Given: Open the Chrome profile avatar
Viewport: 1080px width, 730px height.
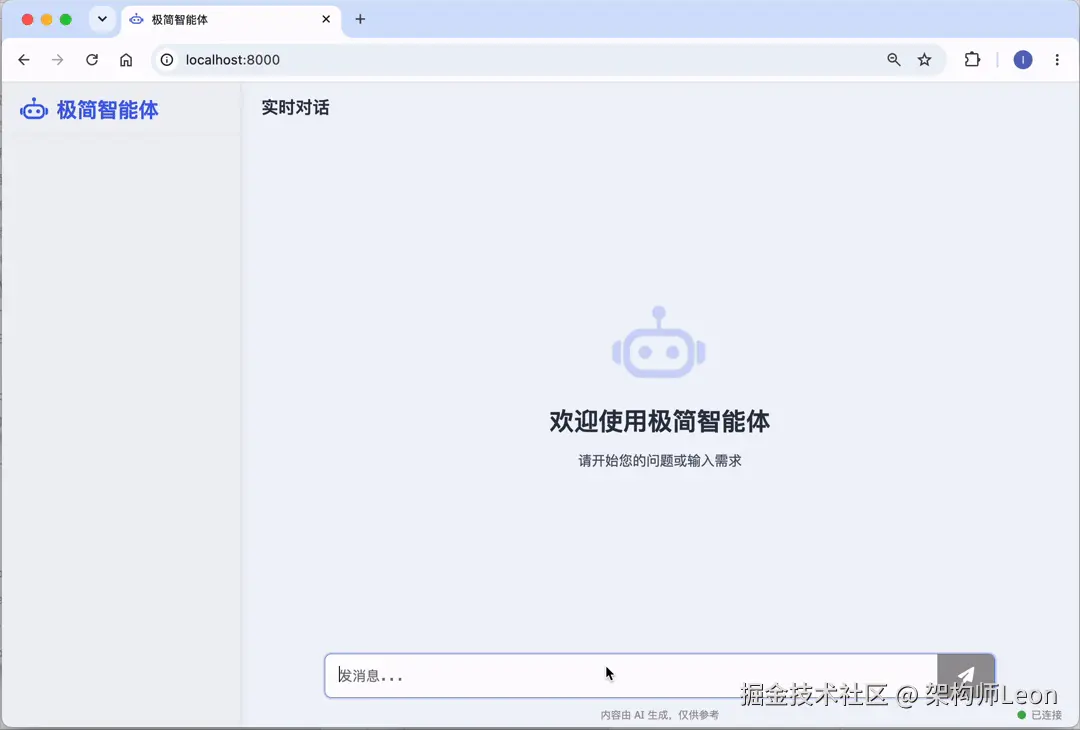Looking at the screenshot, I should 1023,60.
